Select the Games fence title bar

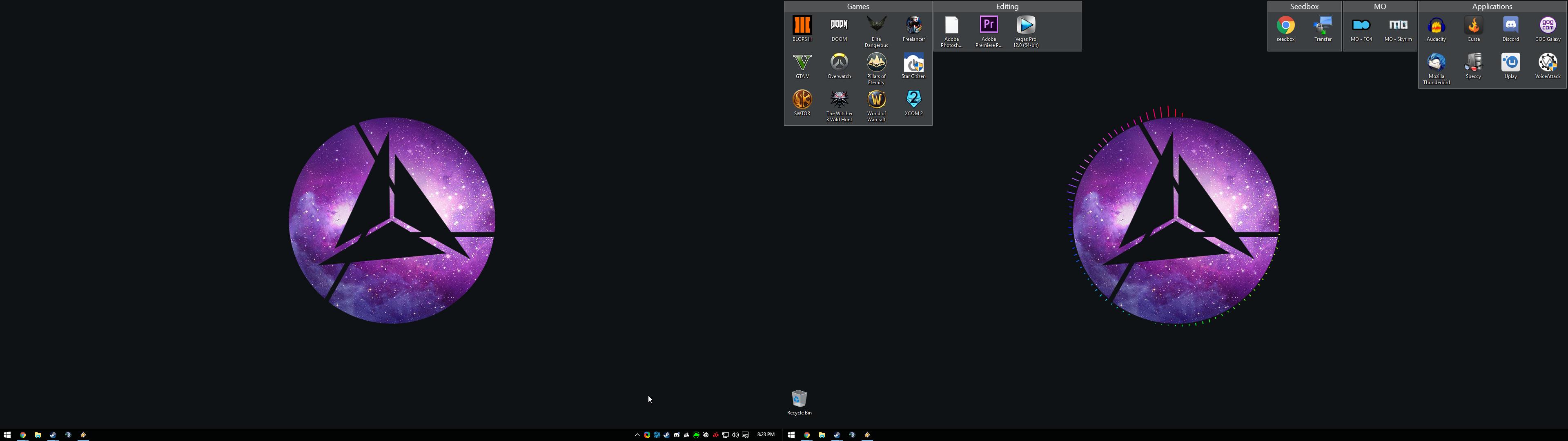click(x=858, y=6)
